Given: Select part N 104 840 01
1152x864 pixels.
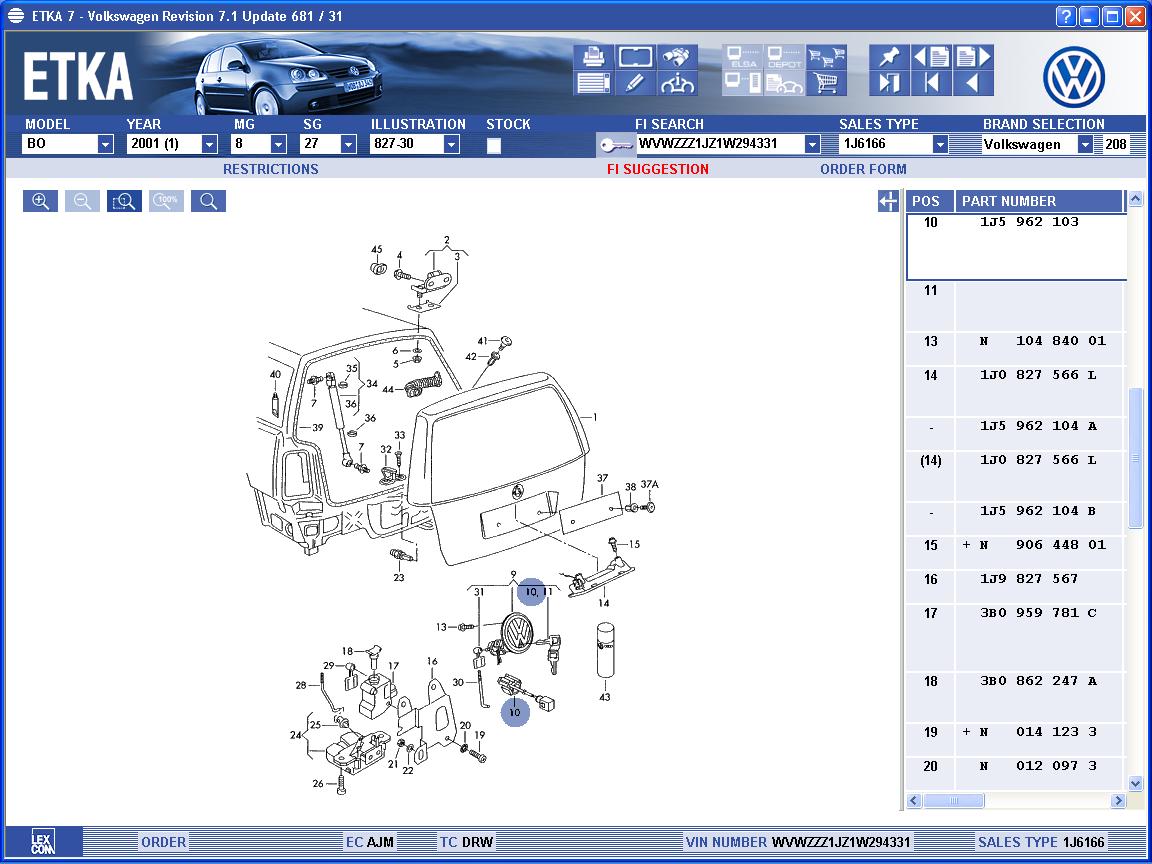Looking at the screenshot, I should 1016,348.
